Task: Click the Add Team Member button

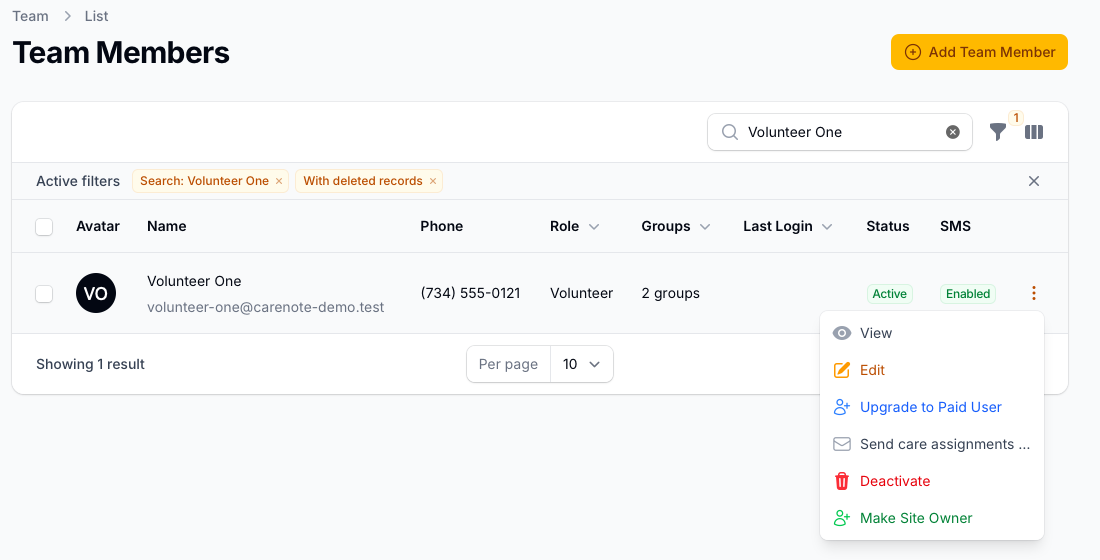Action: (979, 52)
